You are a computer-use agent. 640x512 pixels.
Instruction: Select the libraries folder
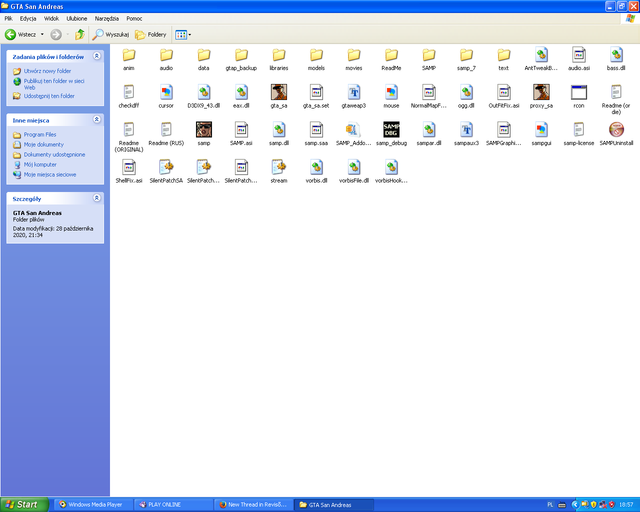click(279, 59)
